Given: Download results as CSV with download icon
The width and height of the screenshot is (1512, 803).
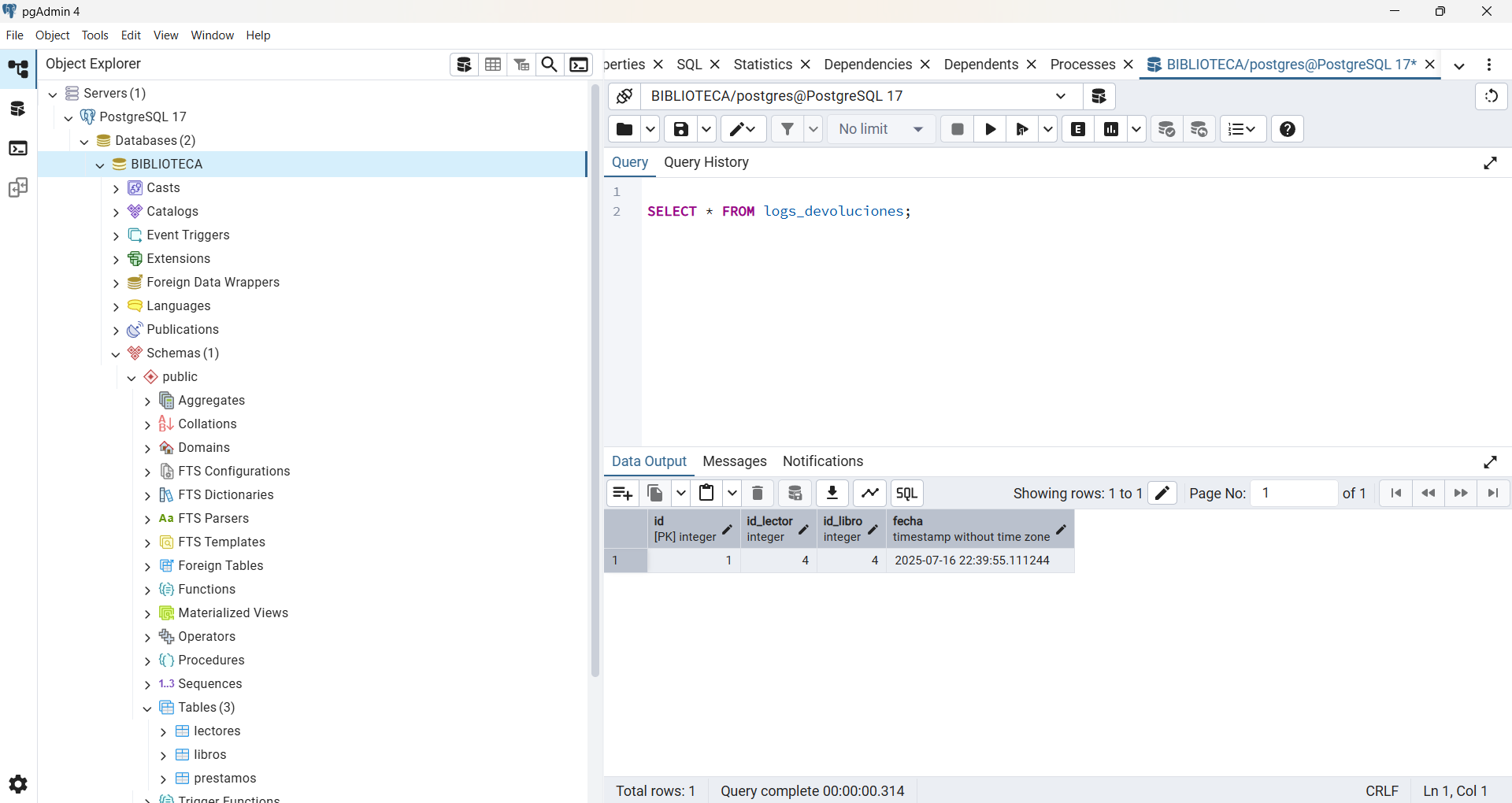Looking at the screenshot, I should (832, 493).
